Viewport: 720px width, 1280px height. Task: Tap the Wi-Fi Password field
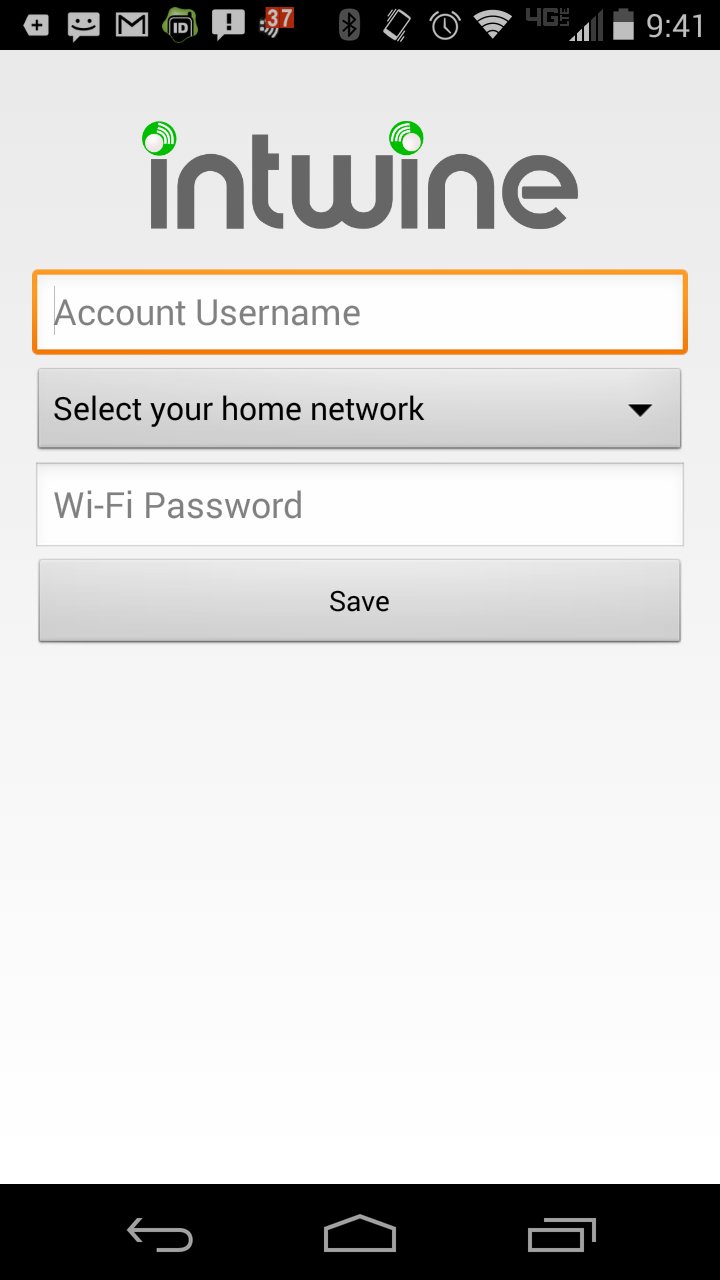click(x=359, y=504)
